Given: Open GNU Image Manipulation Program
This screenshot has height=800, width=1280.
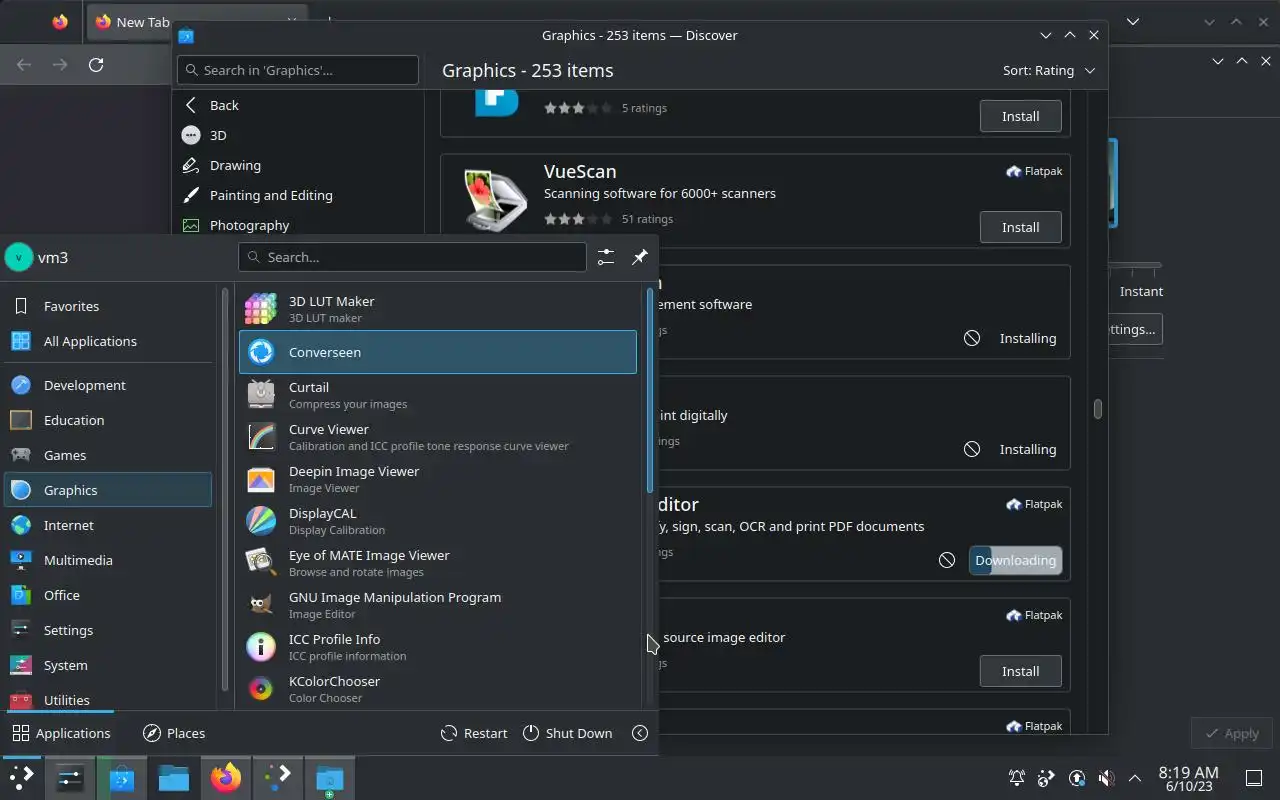Looking at the screenshot, I should tap(438, 605).
